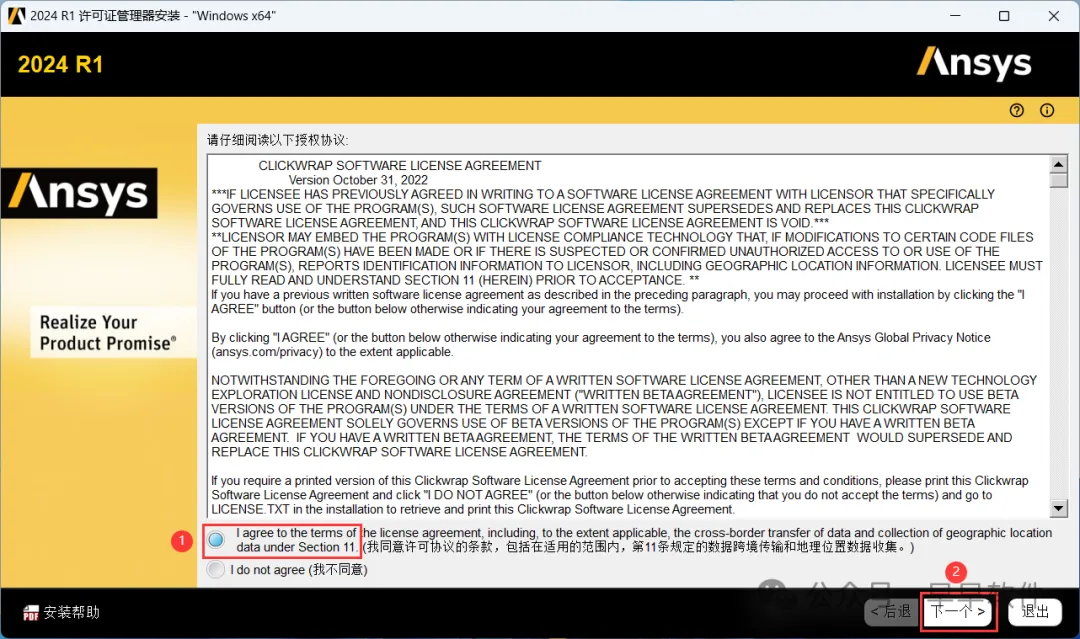Select the 'I agree to the terms' radio button
1080x639 pixels.
216,540
